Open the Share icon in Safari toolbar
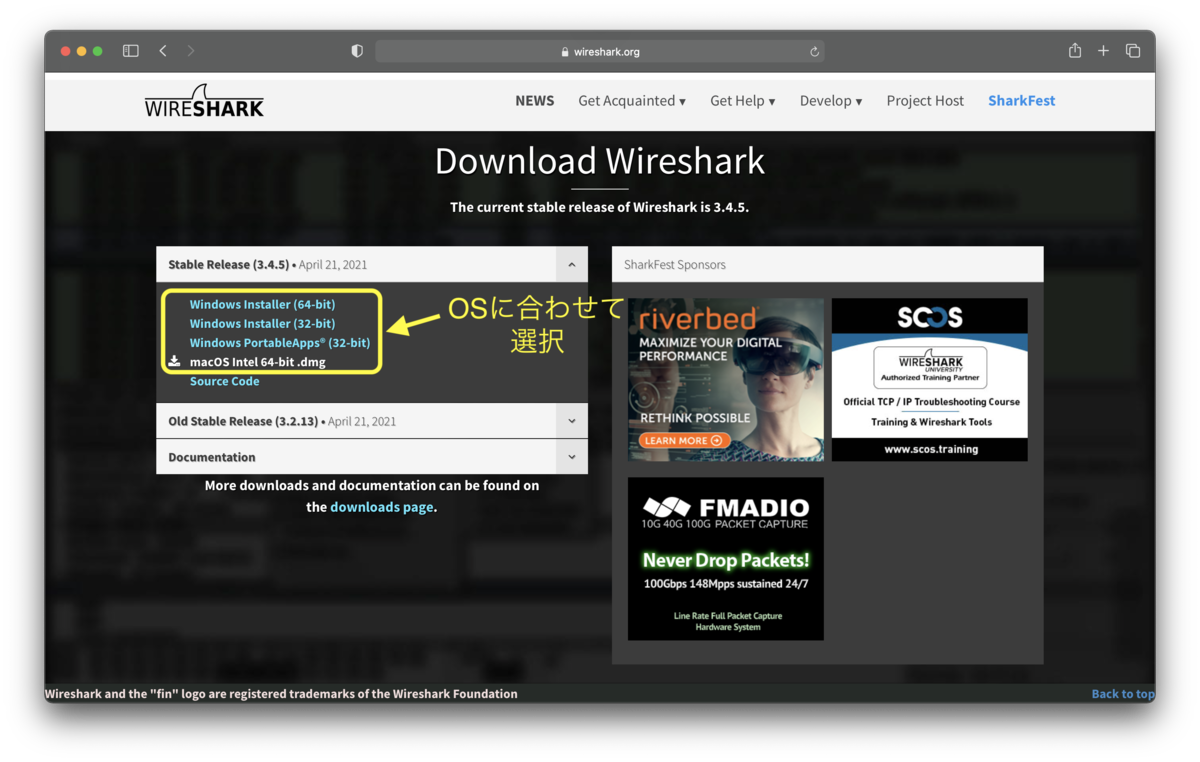Viewport: 1200px width, 762px height. point(1075,50)
